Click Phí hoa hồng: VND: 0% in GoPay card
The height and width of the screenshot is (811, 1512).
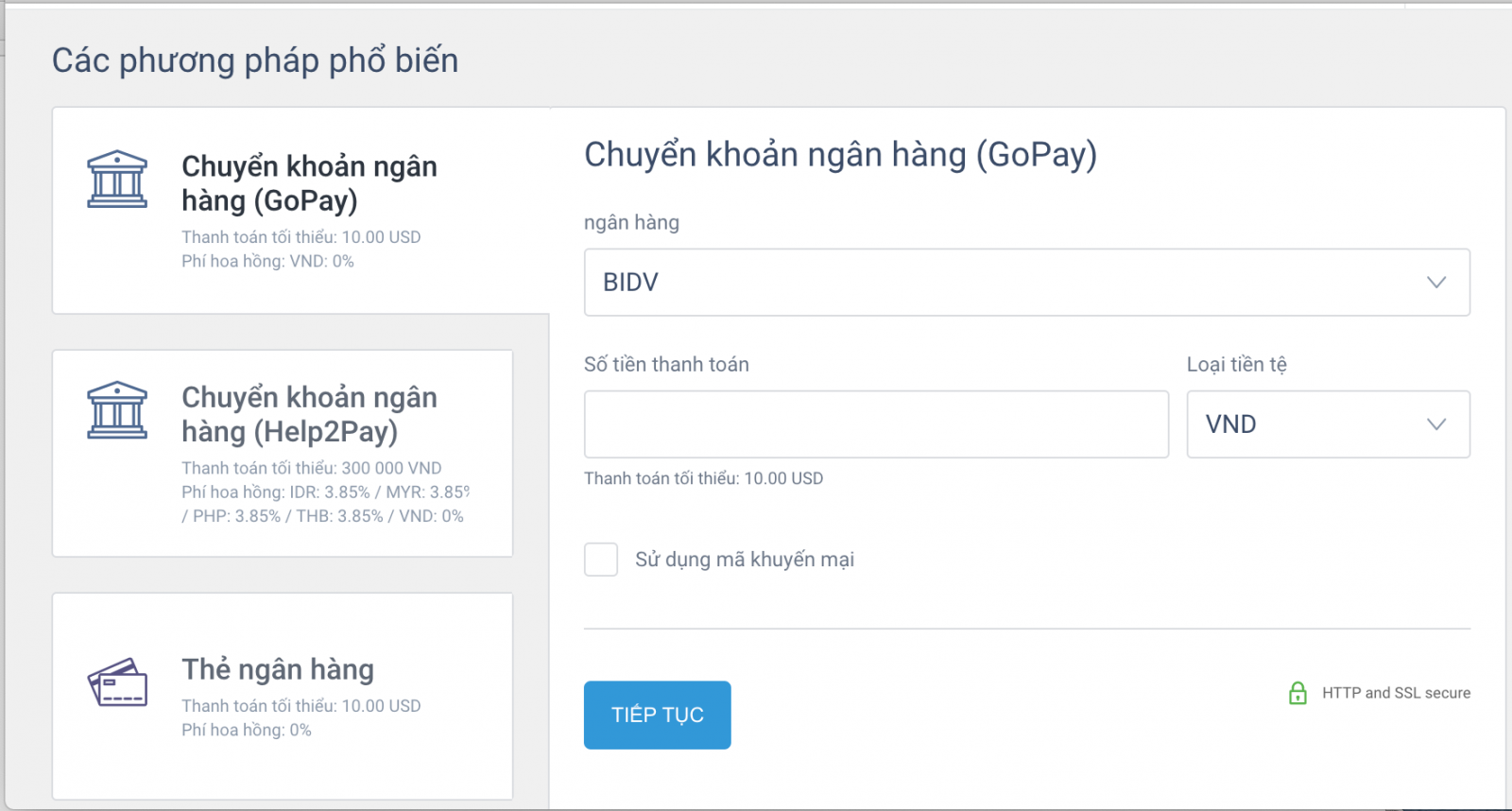[x=267, y=261]
